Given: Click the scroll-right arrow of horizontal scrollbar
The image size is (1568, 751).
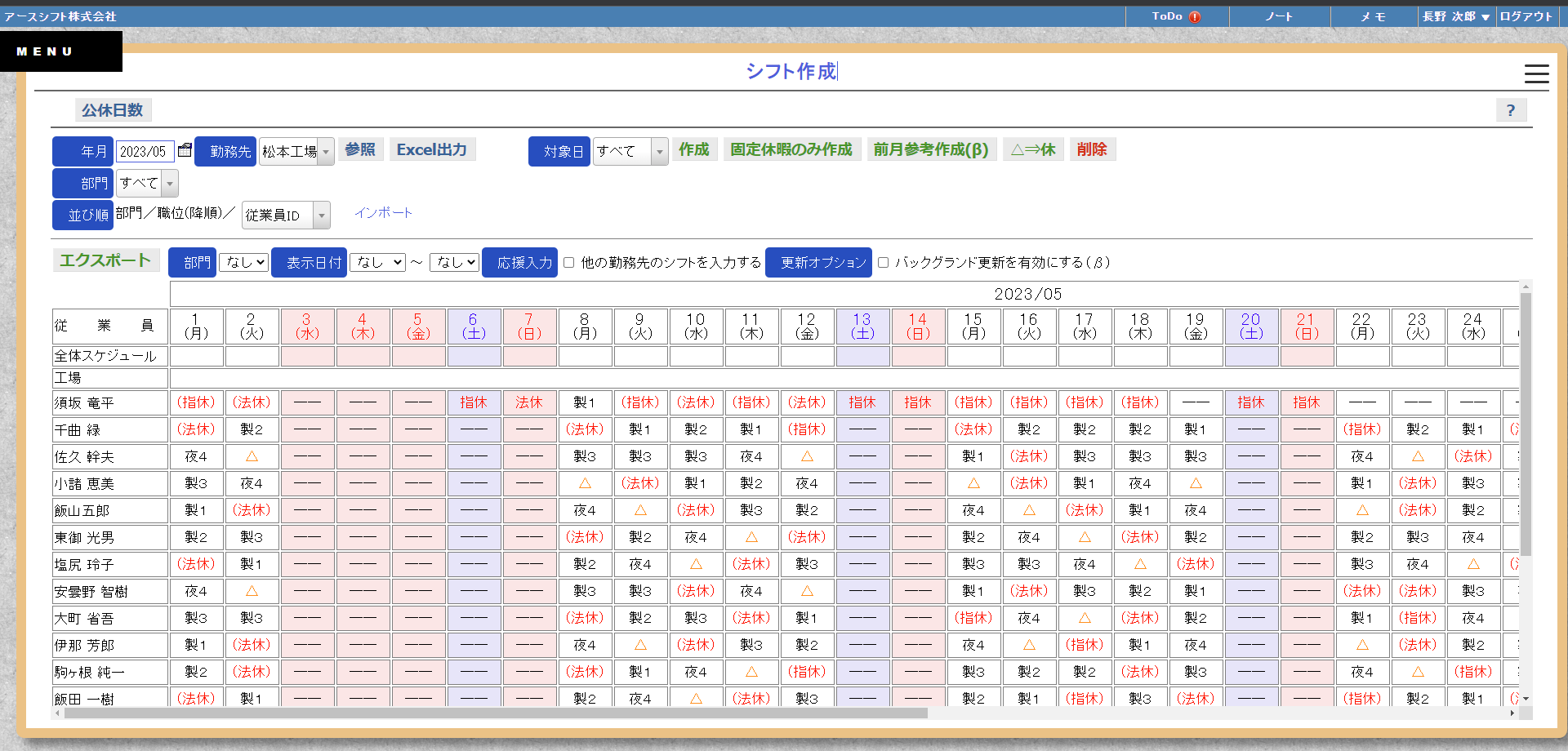Looking at the screenshot, I should (1512, 713).
